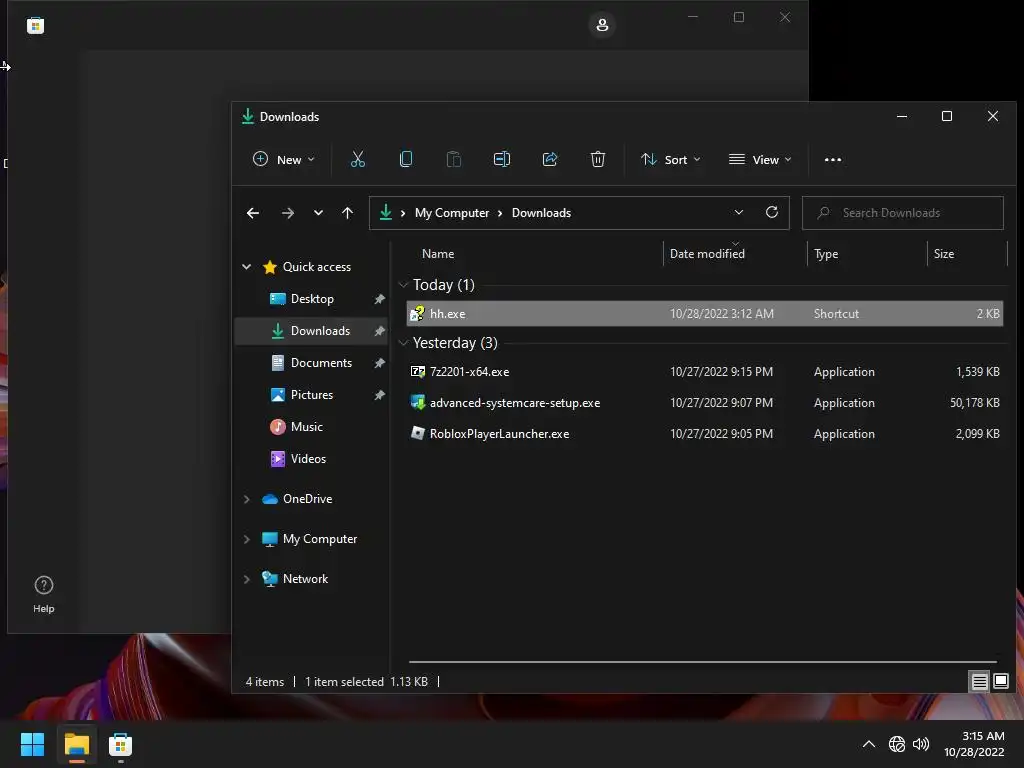Go up one folder level
Screen dimensions: 1024x768
(347, 213)
